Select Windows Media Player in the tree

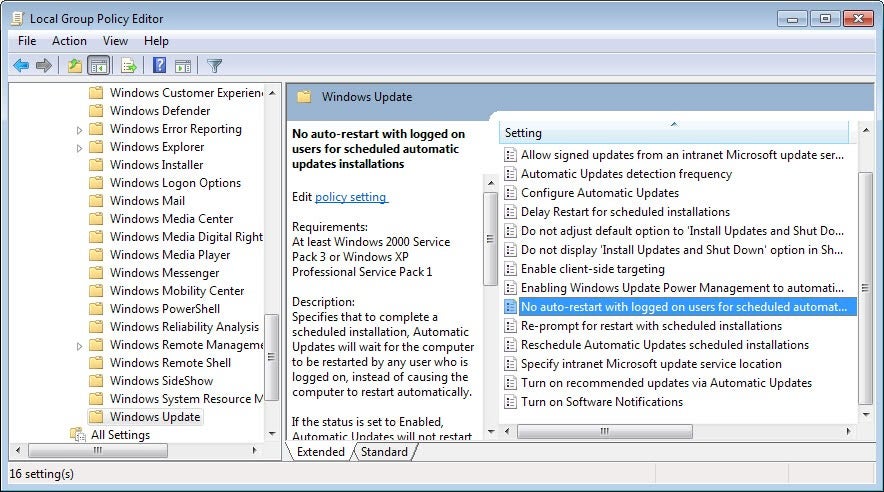coord(170,255)
